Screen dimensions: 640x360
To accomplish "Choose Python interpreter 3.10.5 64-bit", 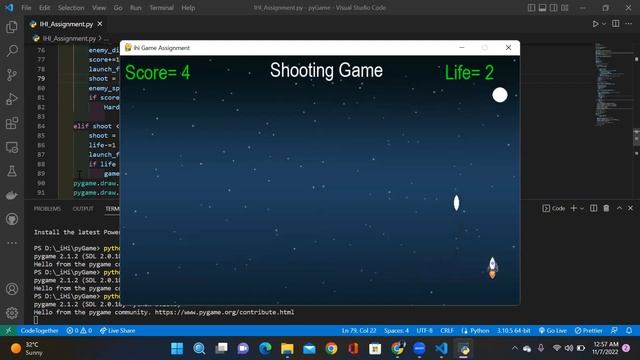I will (513, 331).
